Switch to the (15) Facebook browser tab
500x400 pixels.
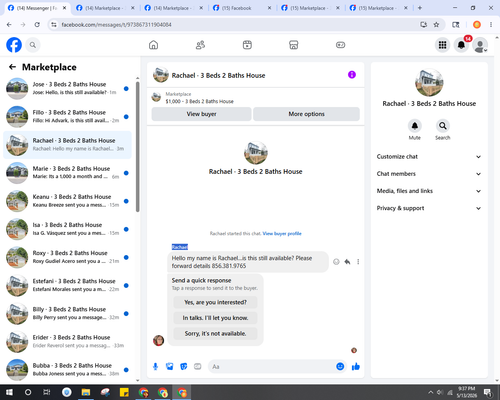point(243,8)
